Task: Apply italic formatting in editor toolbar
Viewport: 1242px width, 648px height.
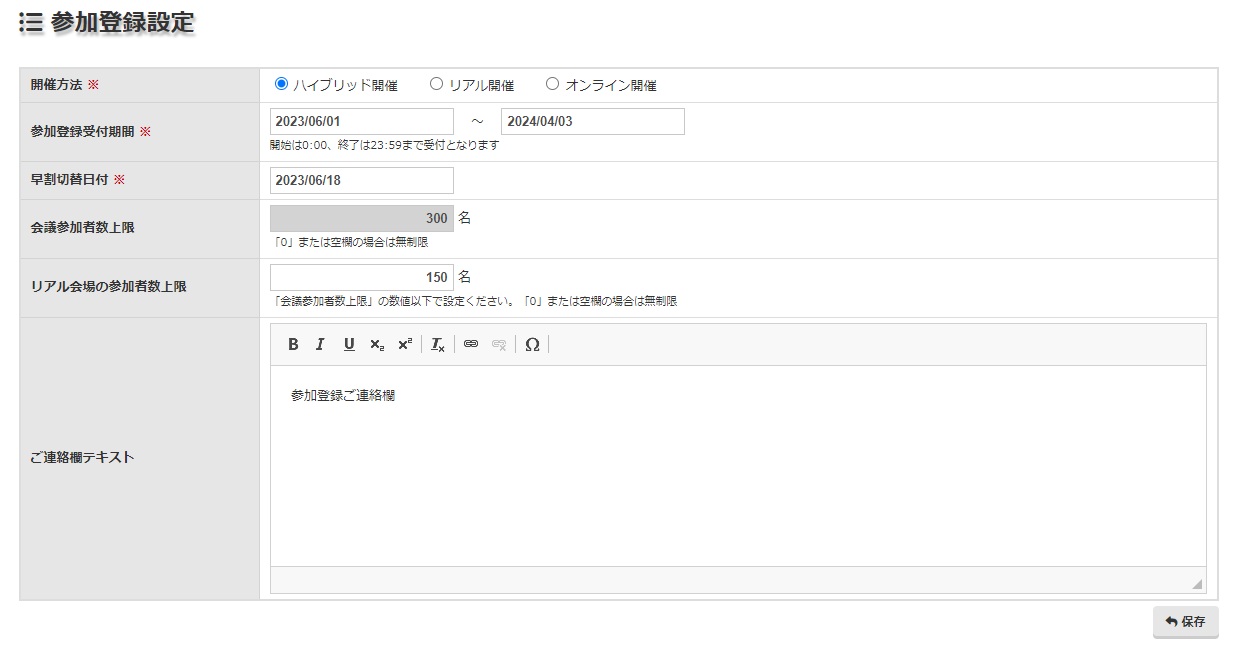Action: (320, 344)
